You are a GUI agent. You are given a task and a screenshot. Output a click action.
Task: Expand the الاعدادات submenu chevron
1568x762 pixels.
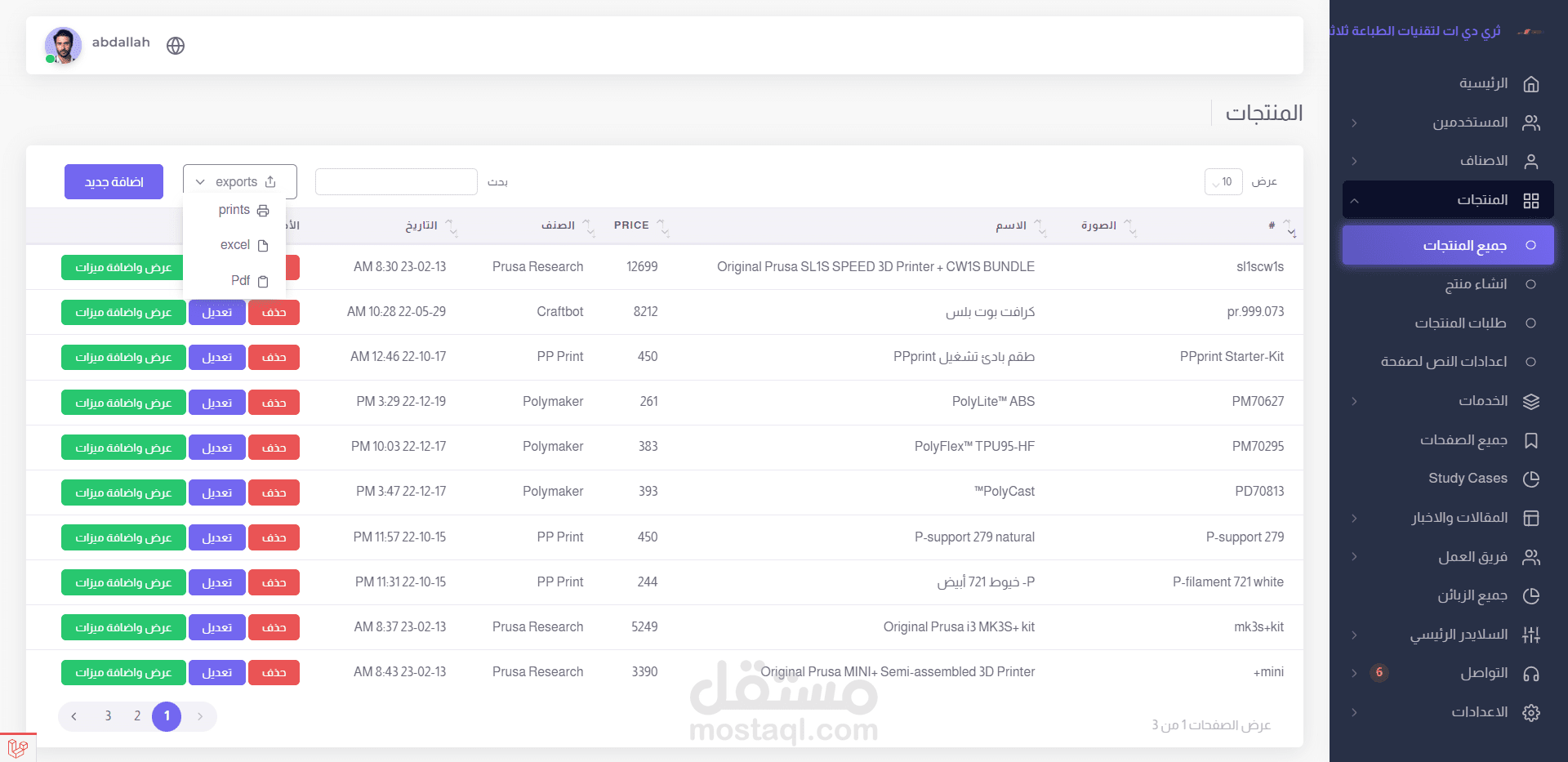(x=1354, y=712)
